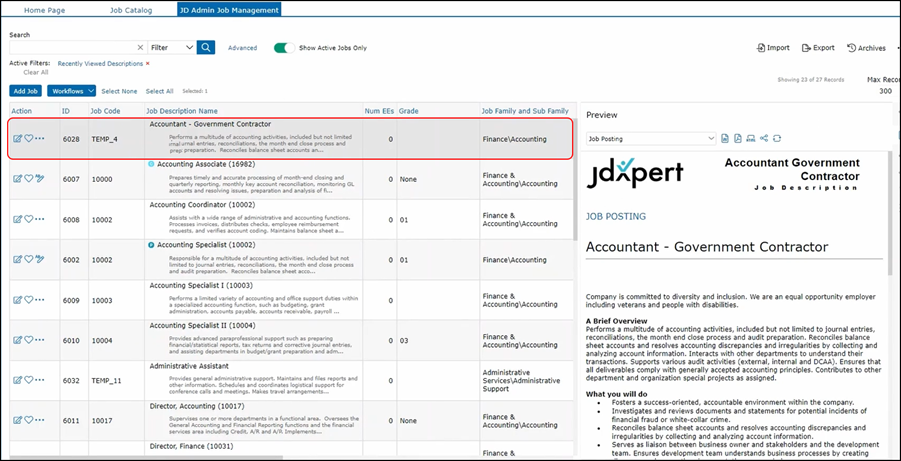Switch to the Job Catalog tab
Image resolution: width=901 pixels, height=461 pixels.
137,9
